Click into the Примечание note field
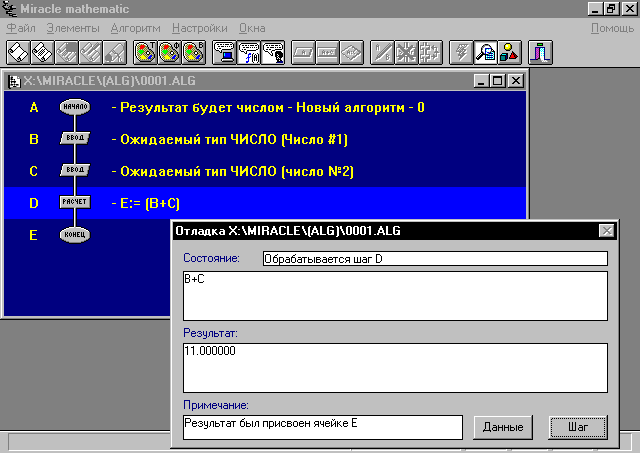640x454 pixels. (322, 427)
